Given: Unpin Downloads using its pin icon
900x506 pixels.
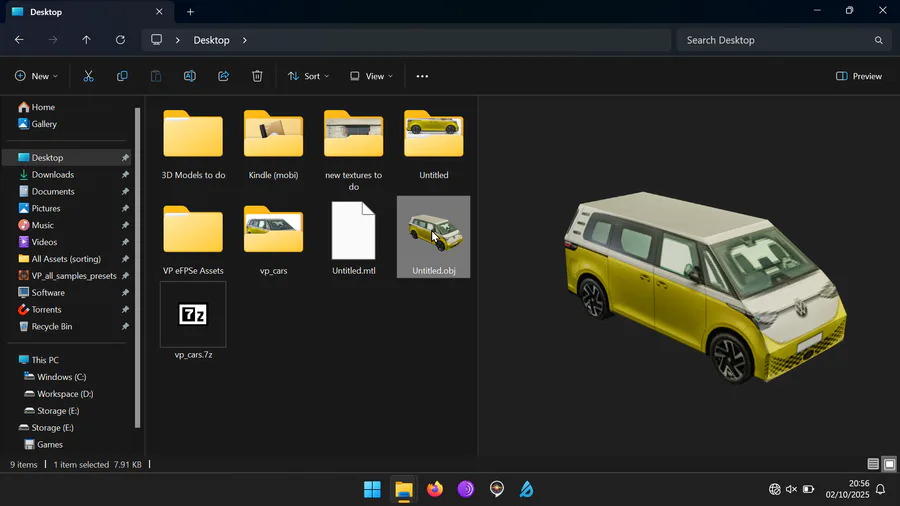Looking at the screenshot, I should pos(125,174).
